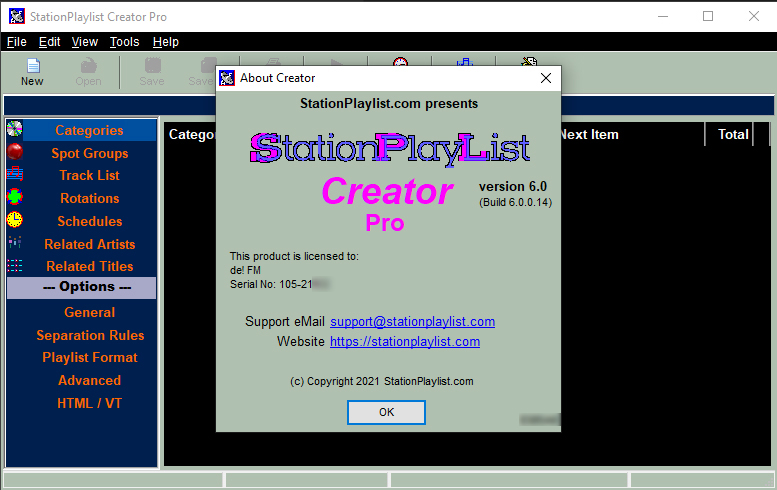This screenshot has height=490, width=777.
Task: Open the Tools menu
Action: [x=124, y=42]
